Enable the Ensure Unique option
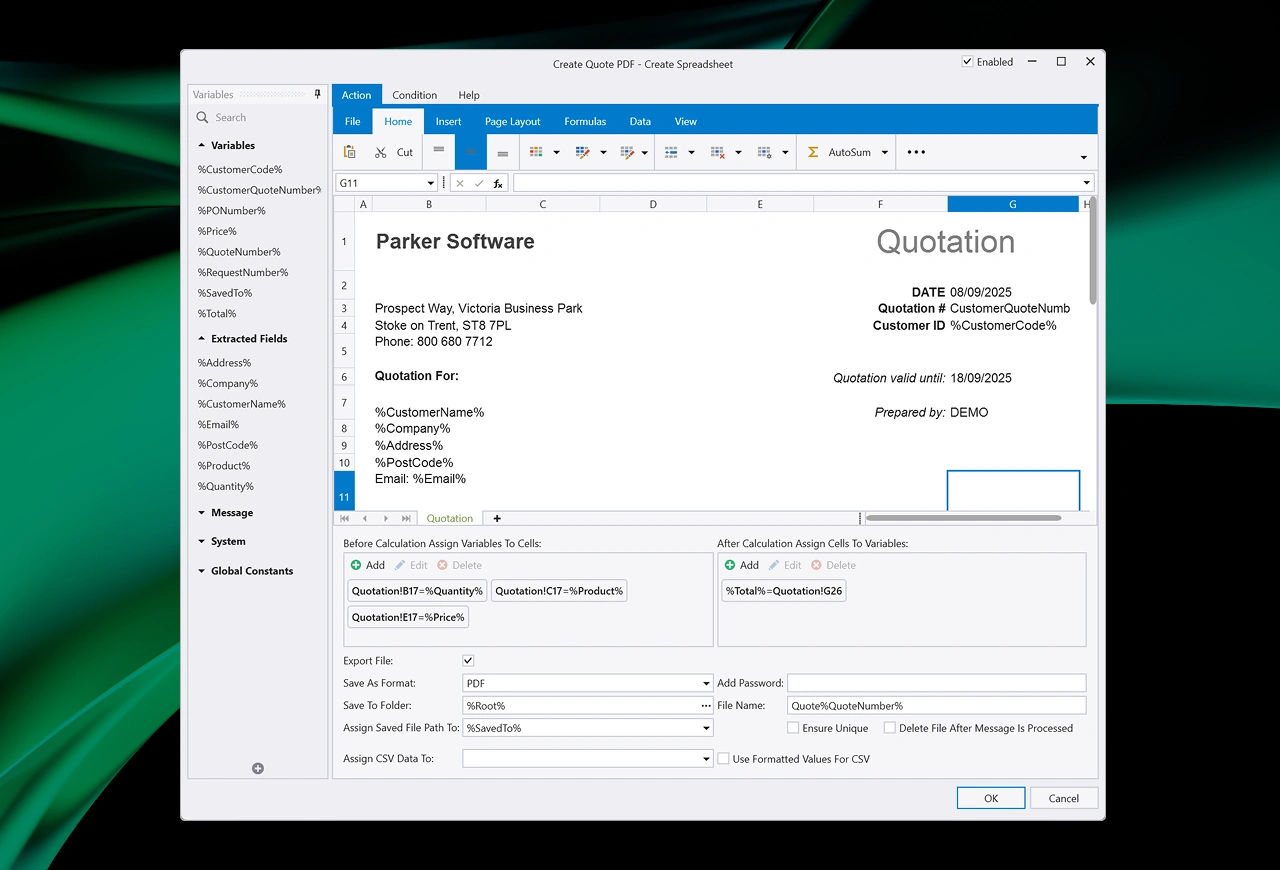This screenshot has width=1280, height=870. [x=793, y=728]
